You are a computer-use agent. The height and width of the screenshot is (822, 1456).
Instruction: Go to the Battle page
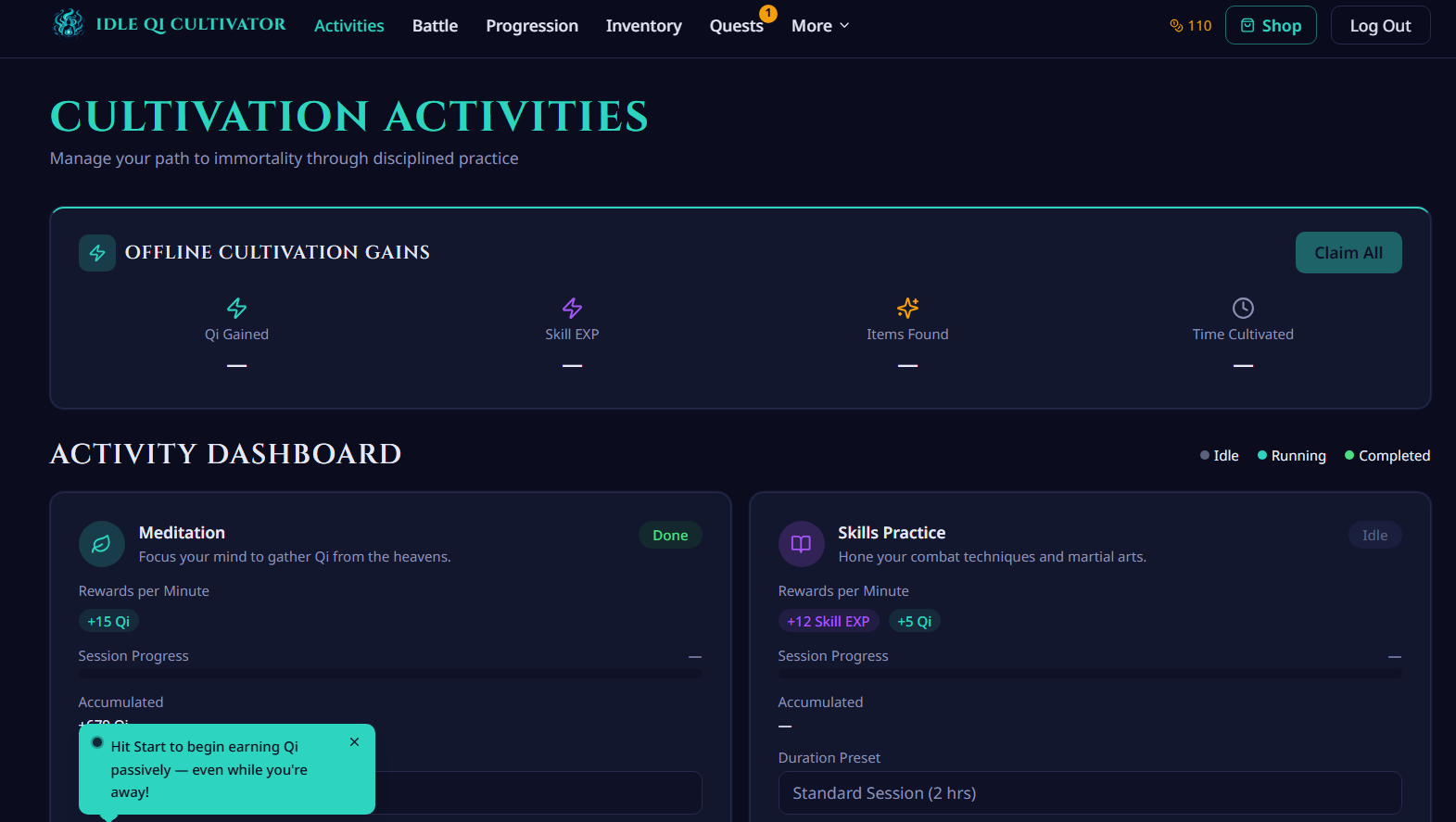click(x=435, y=26)
